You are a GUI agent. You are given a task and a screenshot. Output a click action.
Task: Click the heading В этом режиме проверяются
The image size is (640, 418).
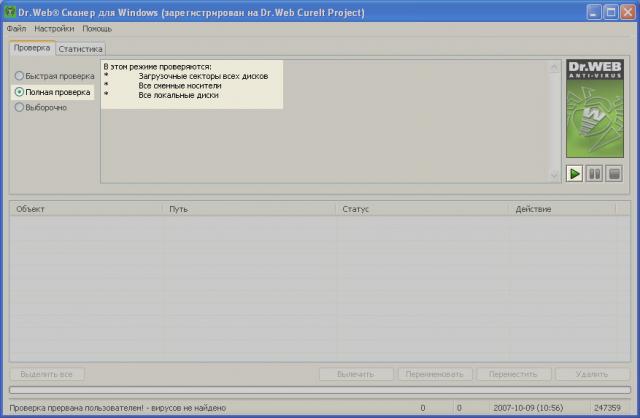coord(158,67)
